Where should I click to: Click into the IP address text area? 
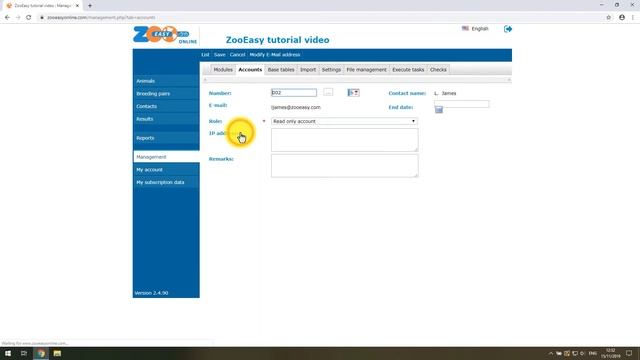344,140
